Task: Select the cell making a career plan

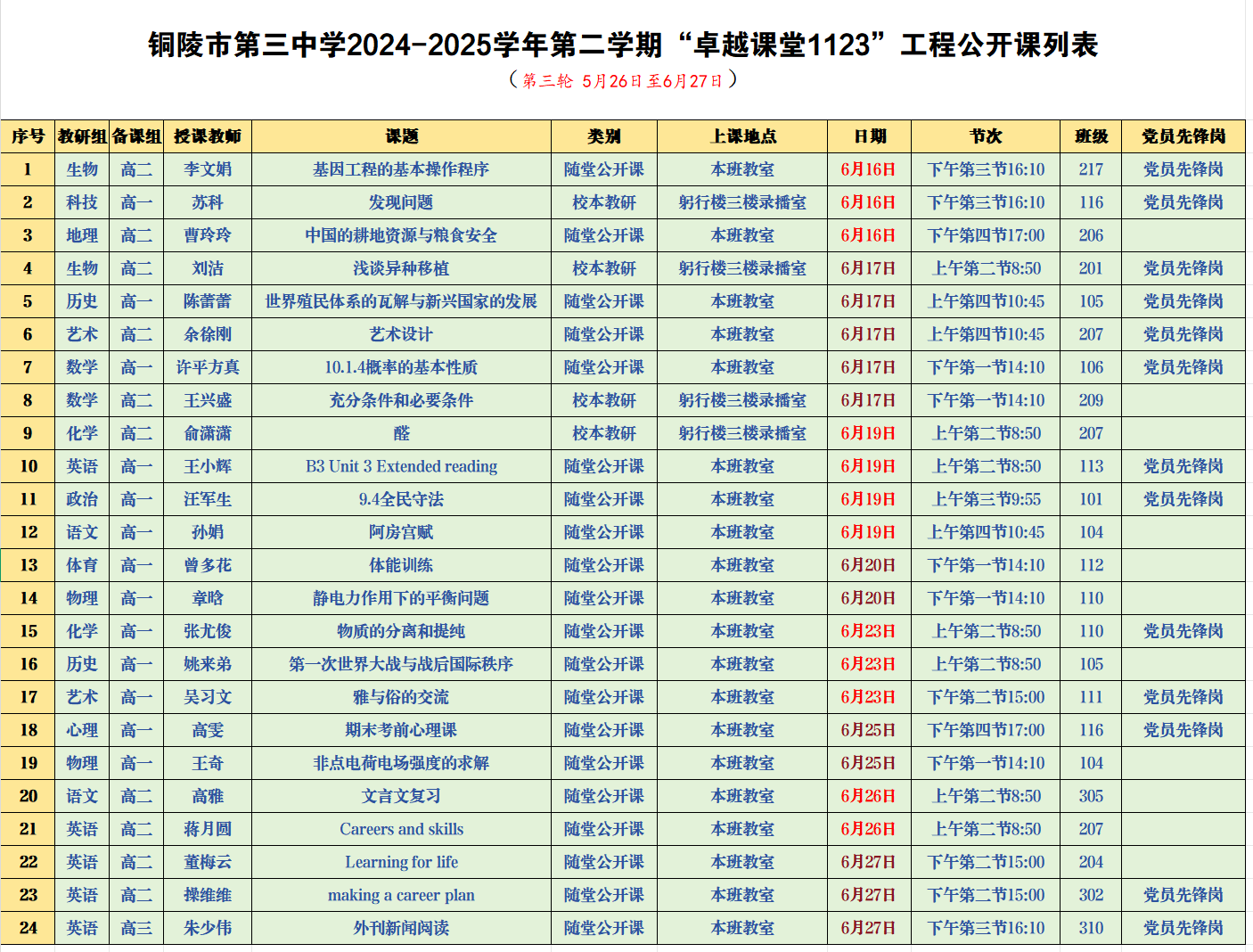Action: pos(401,895)
